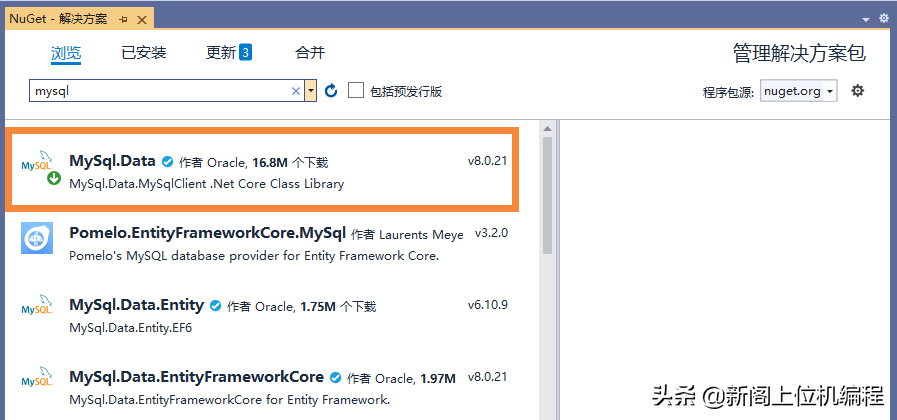Viewport: 897px width, 420px height.
Task: Select the MySql.Data package
Action: 262,169
